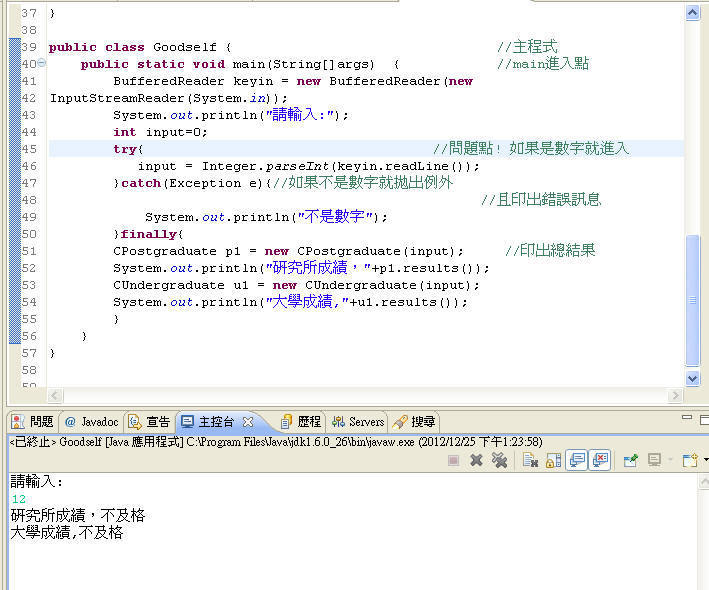Click the comment '//主程式'
Image resolution: width=709 pixels, height=590 pixels.
coord(527,47)
